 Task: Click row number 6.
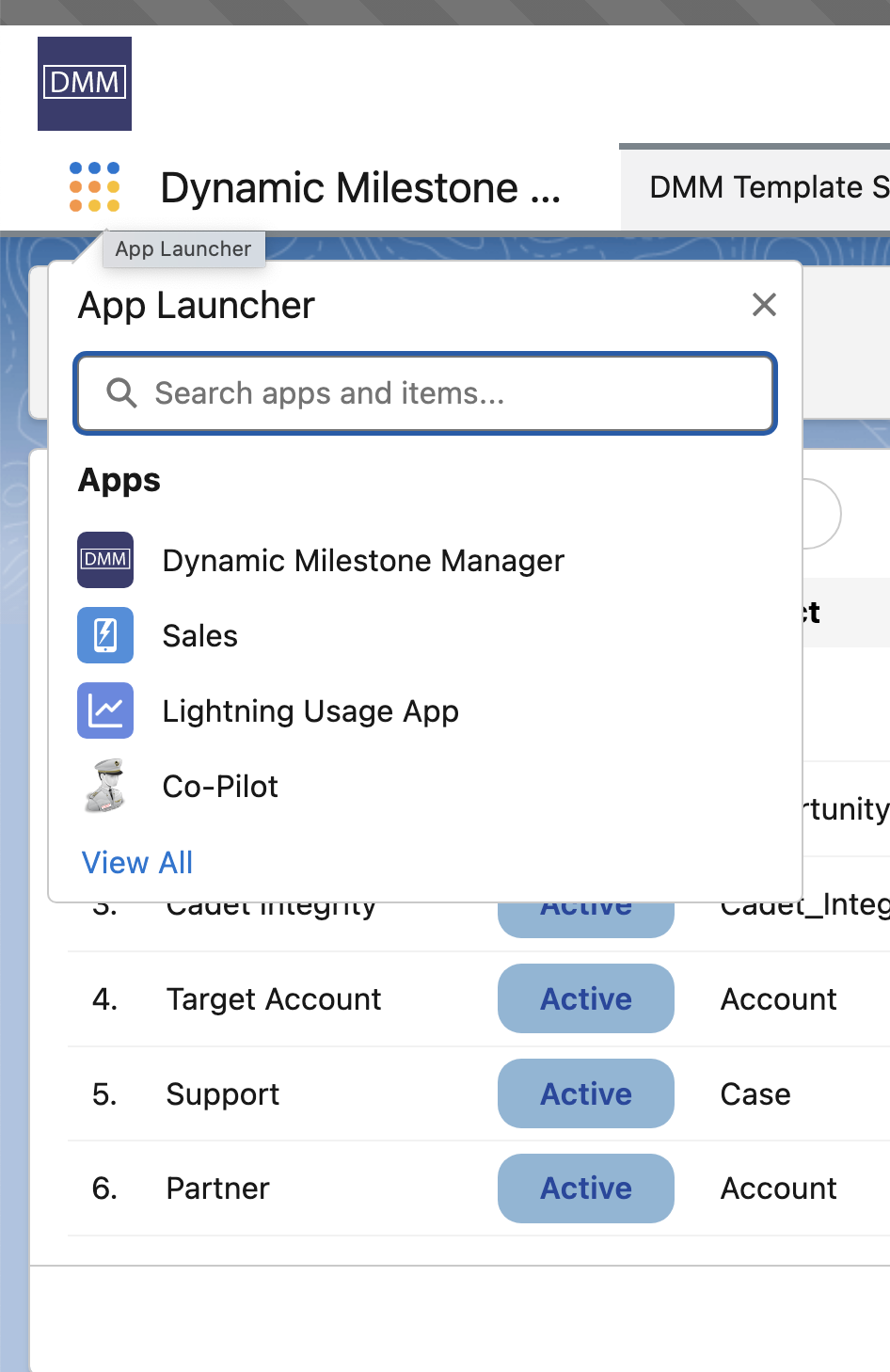pos(104,1189)
